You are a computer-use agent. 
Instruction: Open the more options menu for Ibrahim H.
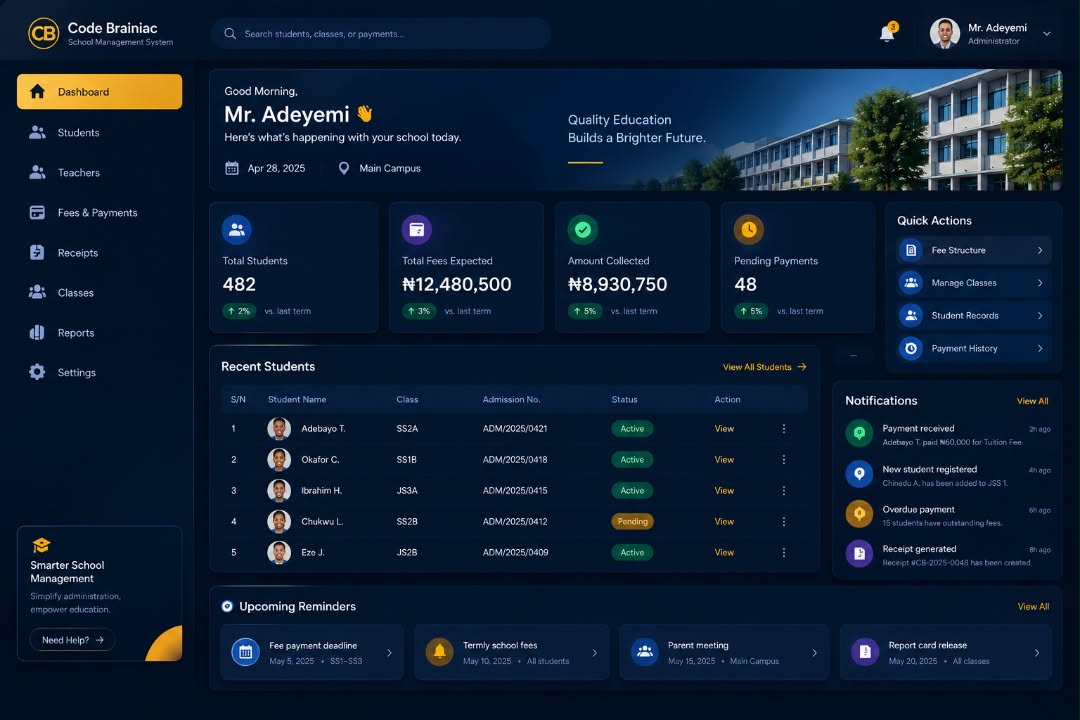pos(784,491)
